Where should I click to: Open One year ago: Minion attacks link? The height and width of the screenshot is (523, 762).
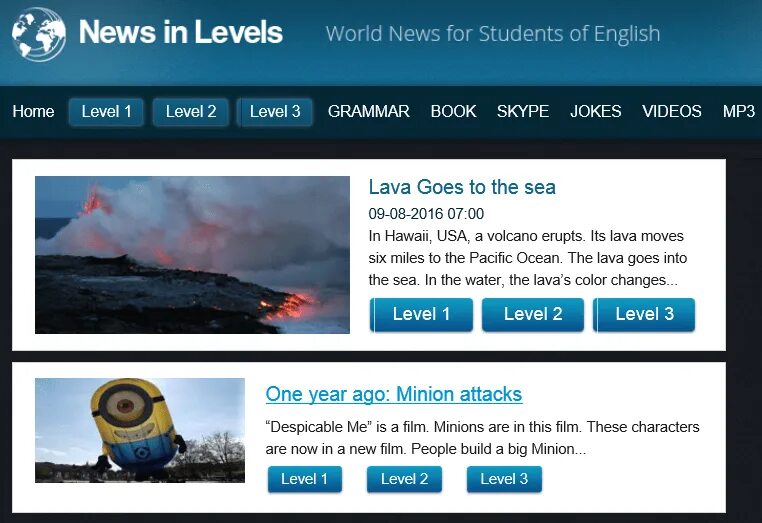tap(394, 394)
